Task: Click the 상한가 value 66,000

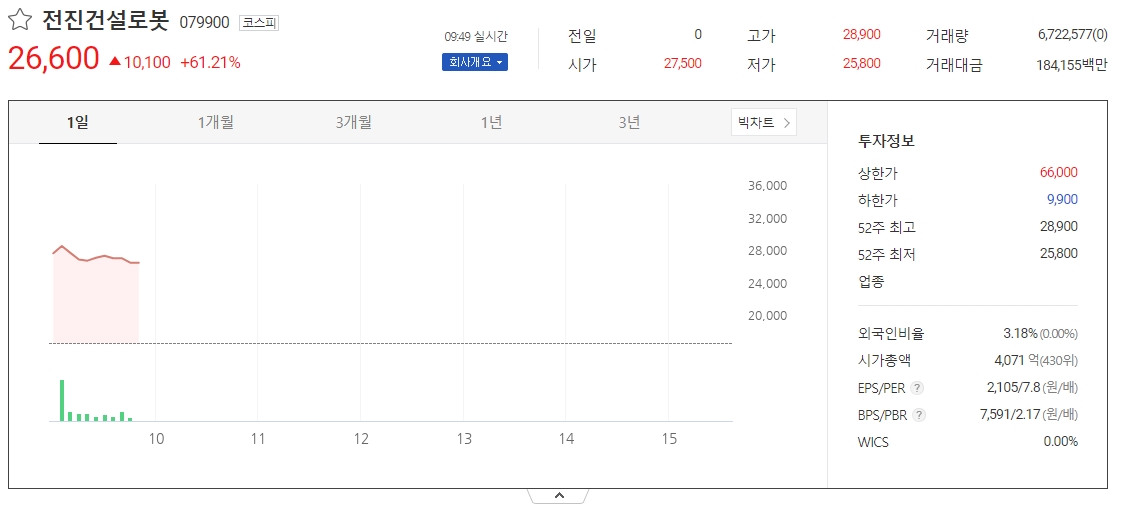Action: tap(1059, 172)
